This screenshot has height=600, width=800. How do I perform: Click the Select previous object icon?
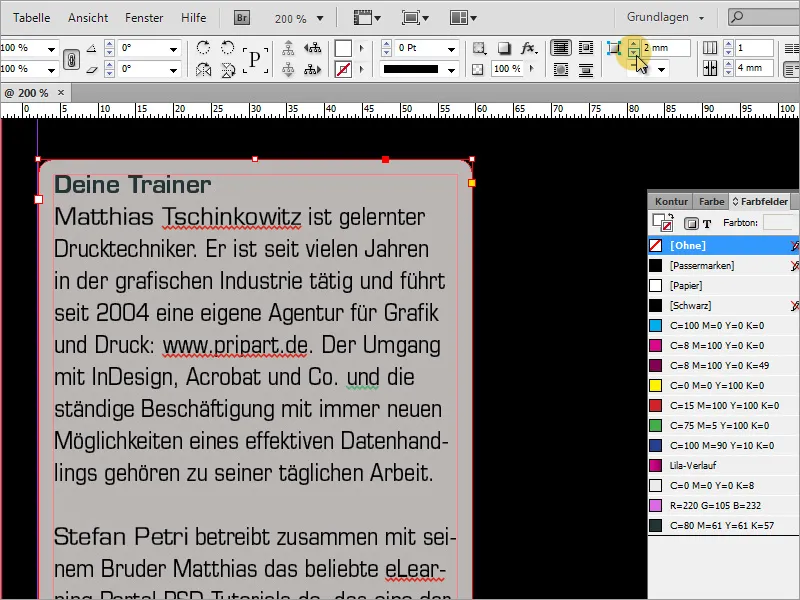tap(312, 48)
